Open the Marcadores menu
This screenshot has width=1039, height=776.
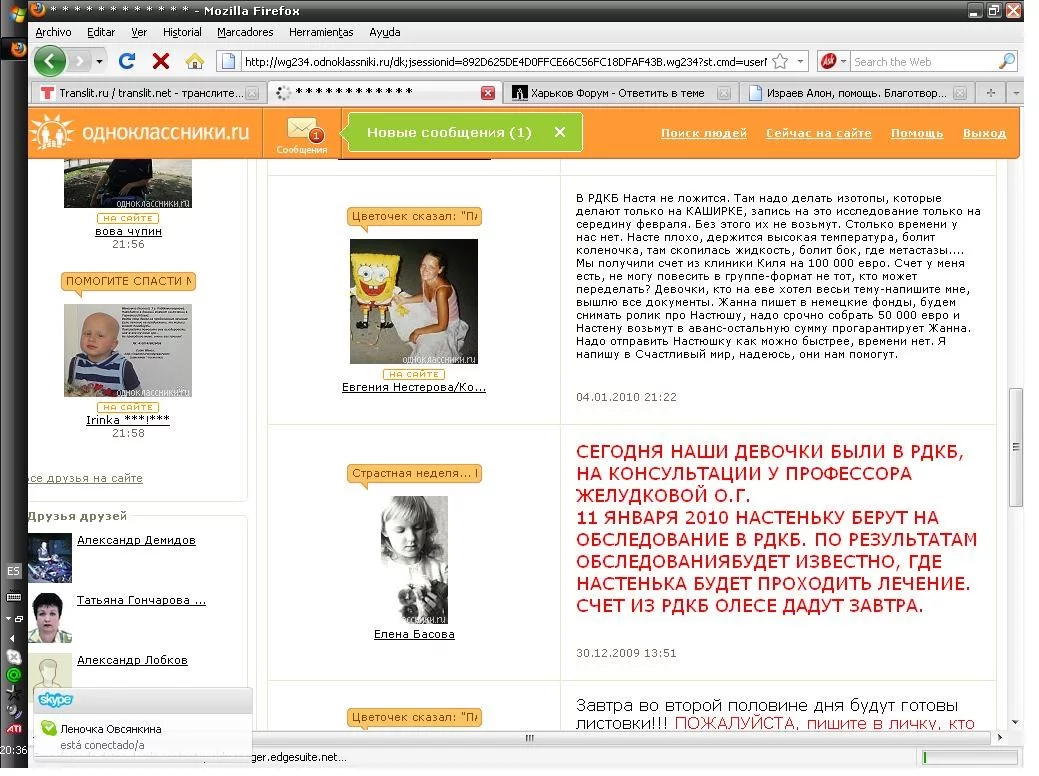(245, 32)
